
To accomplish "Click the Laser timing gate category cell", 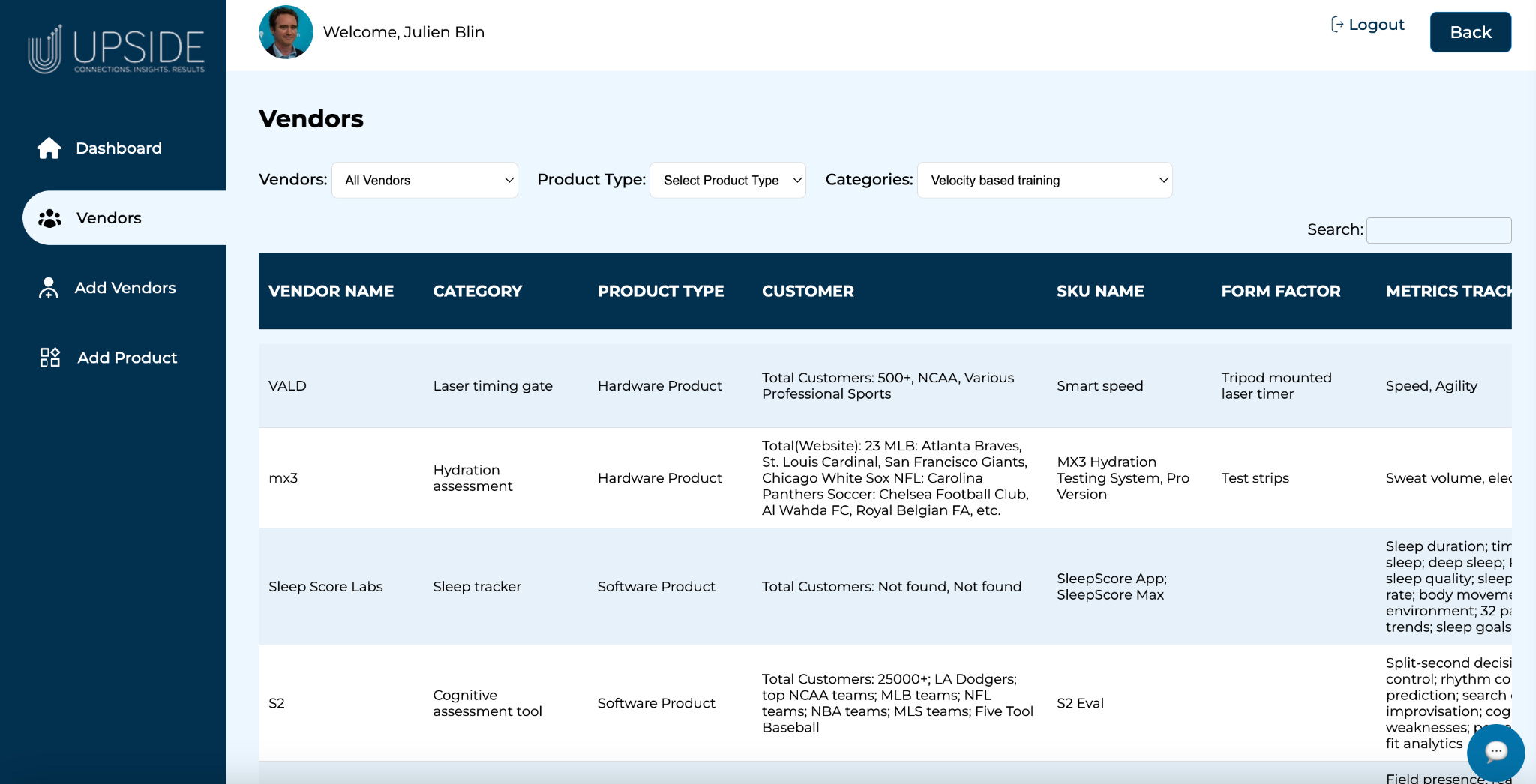I will (x=493, y=386).
